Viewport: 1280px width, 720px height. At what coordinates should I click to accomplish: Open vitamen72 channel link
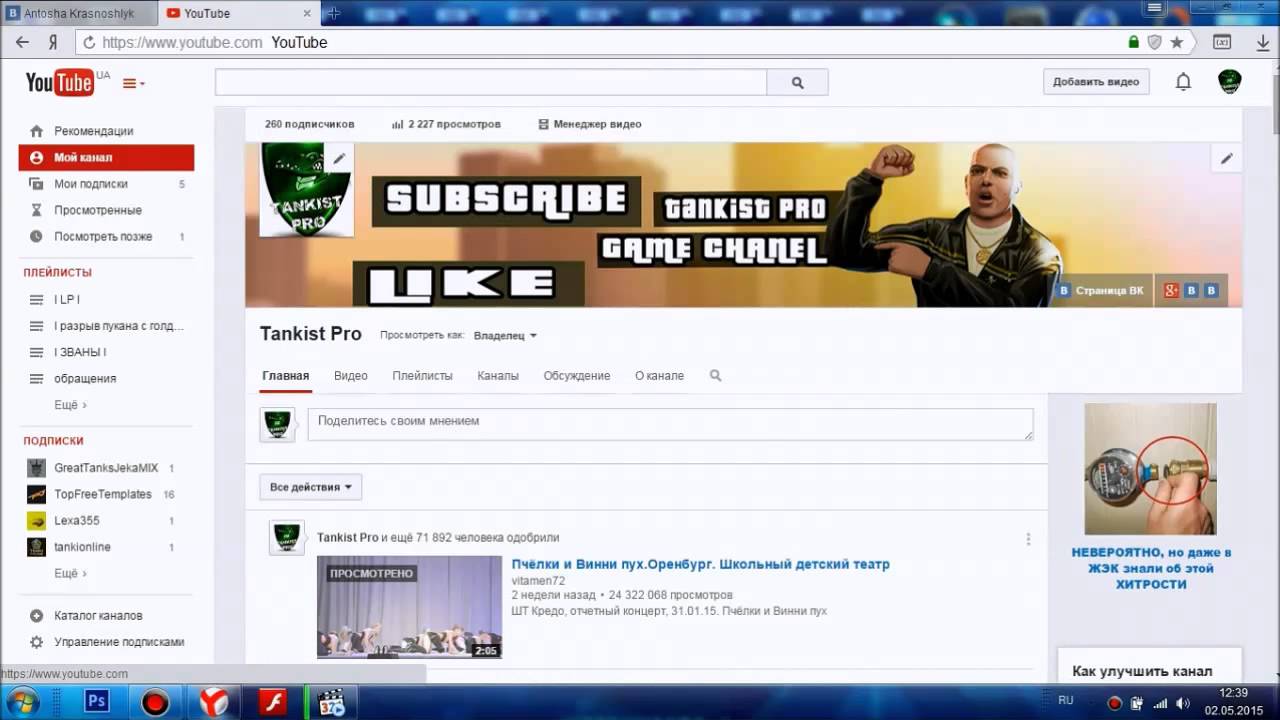pos(538,580)
